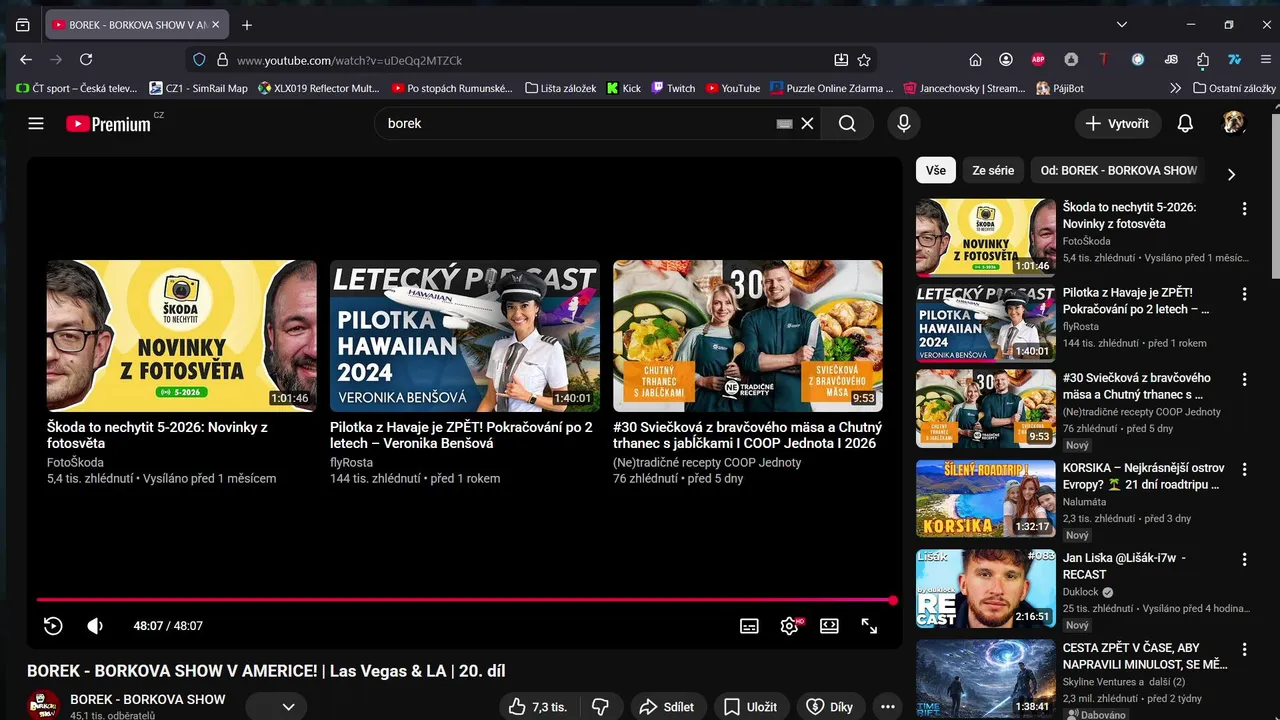
Task: Play the endscreen #30 Sviečková recipe thumbnail
Action: (x=748, y=335)
